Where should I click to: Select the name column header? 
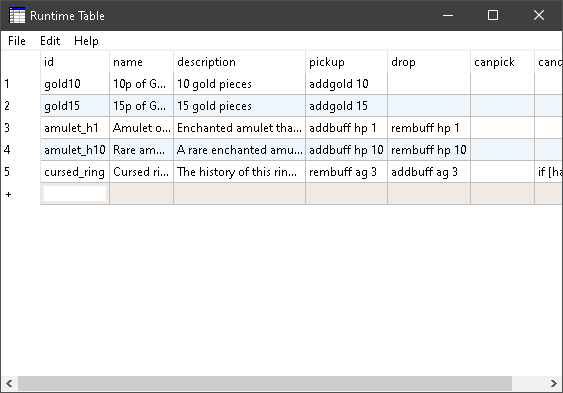[x=141, y=62]
